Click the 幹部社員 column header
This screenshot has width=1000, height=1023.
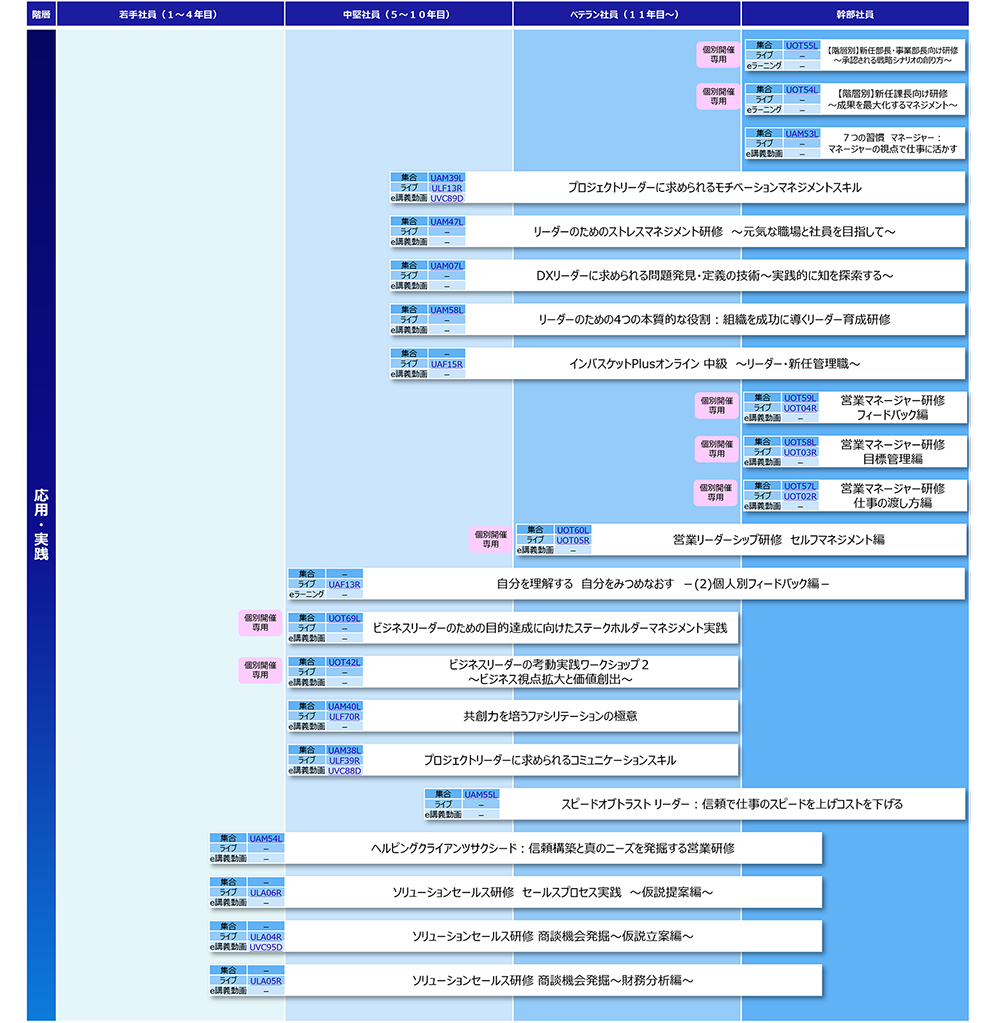click(x=854, y=14)
